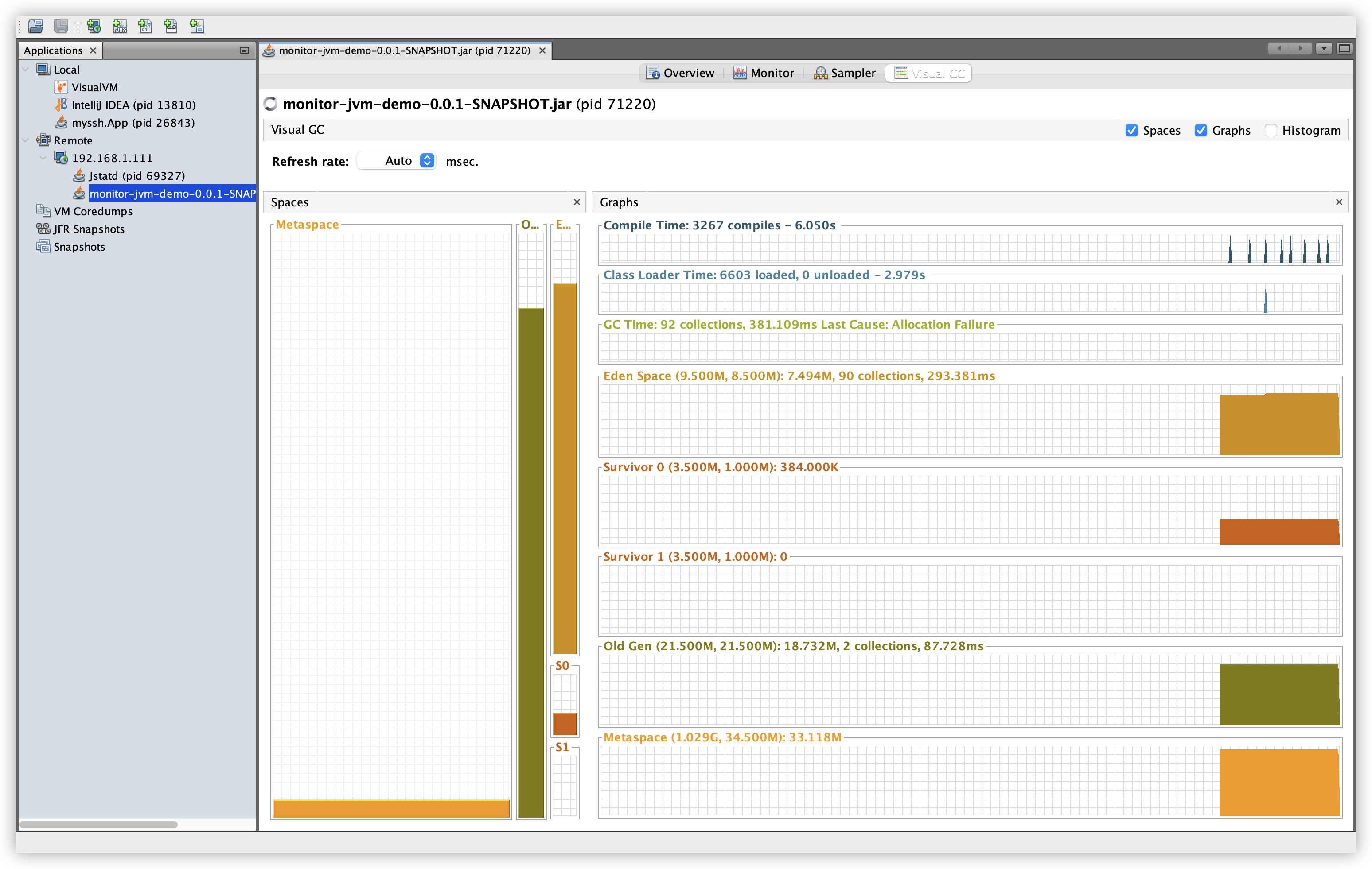This screenshot has height=869, width=1372.
Task: Enable the Histogram checkbox
Action: tap(1271, 130)
